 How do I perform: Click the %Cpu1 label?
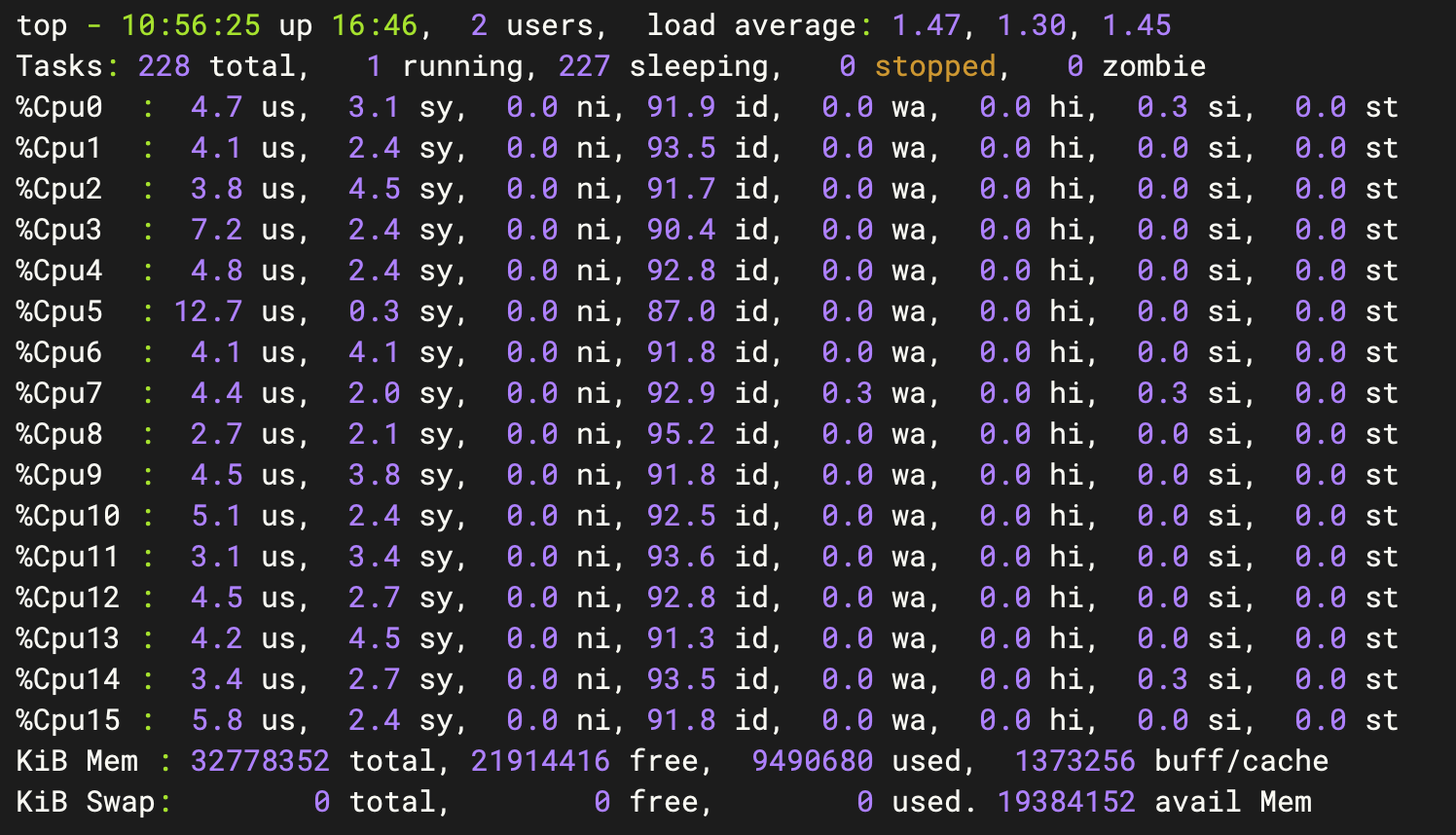pyautogui.click(x=59, y=148)
